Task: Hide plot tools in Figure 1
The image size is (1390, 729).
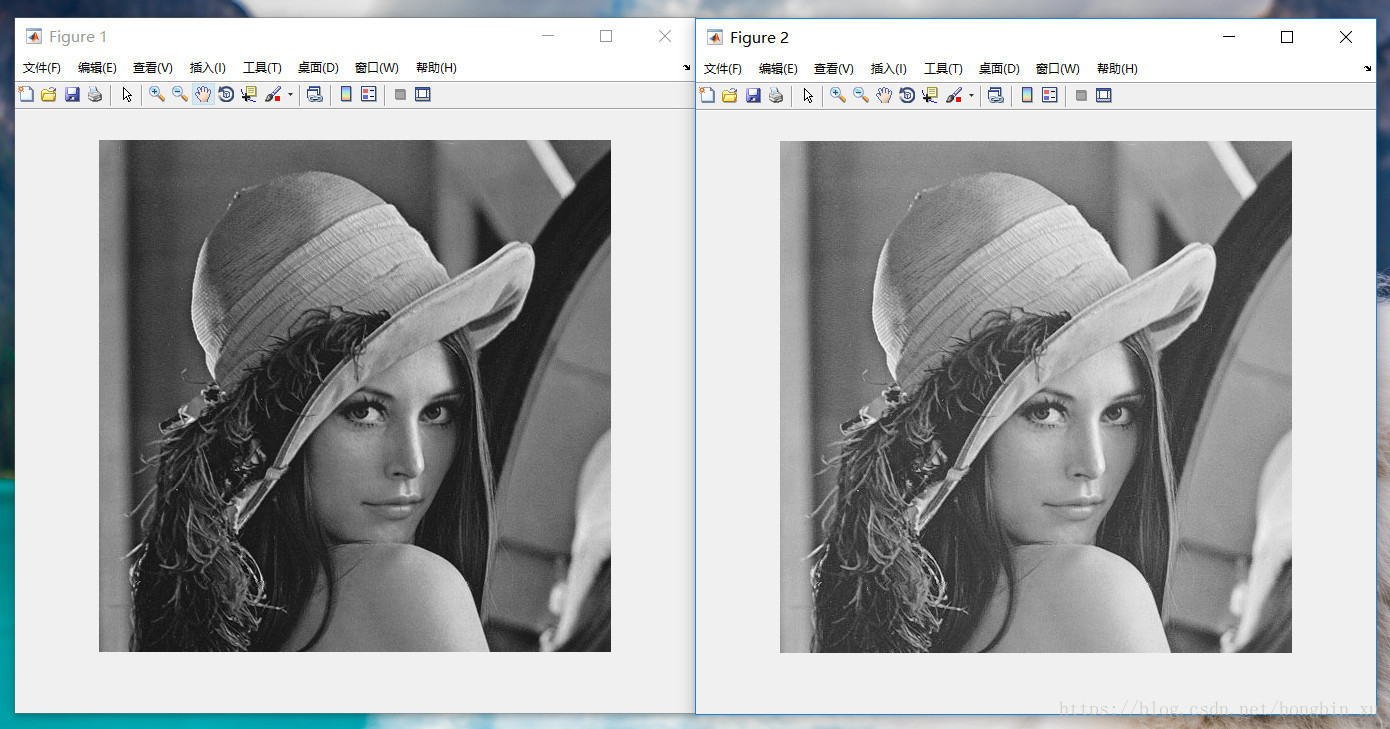Action: coord(400,95)
